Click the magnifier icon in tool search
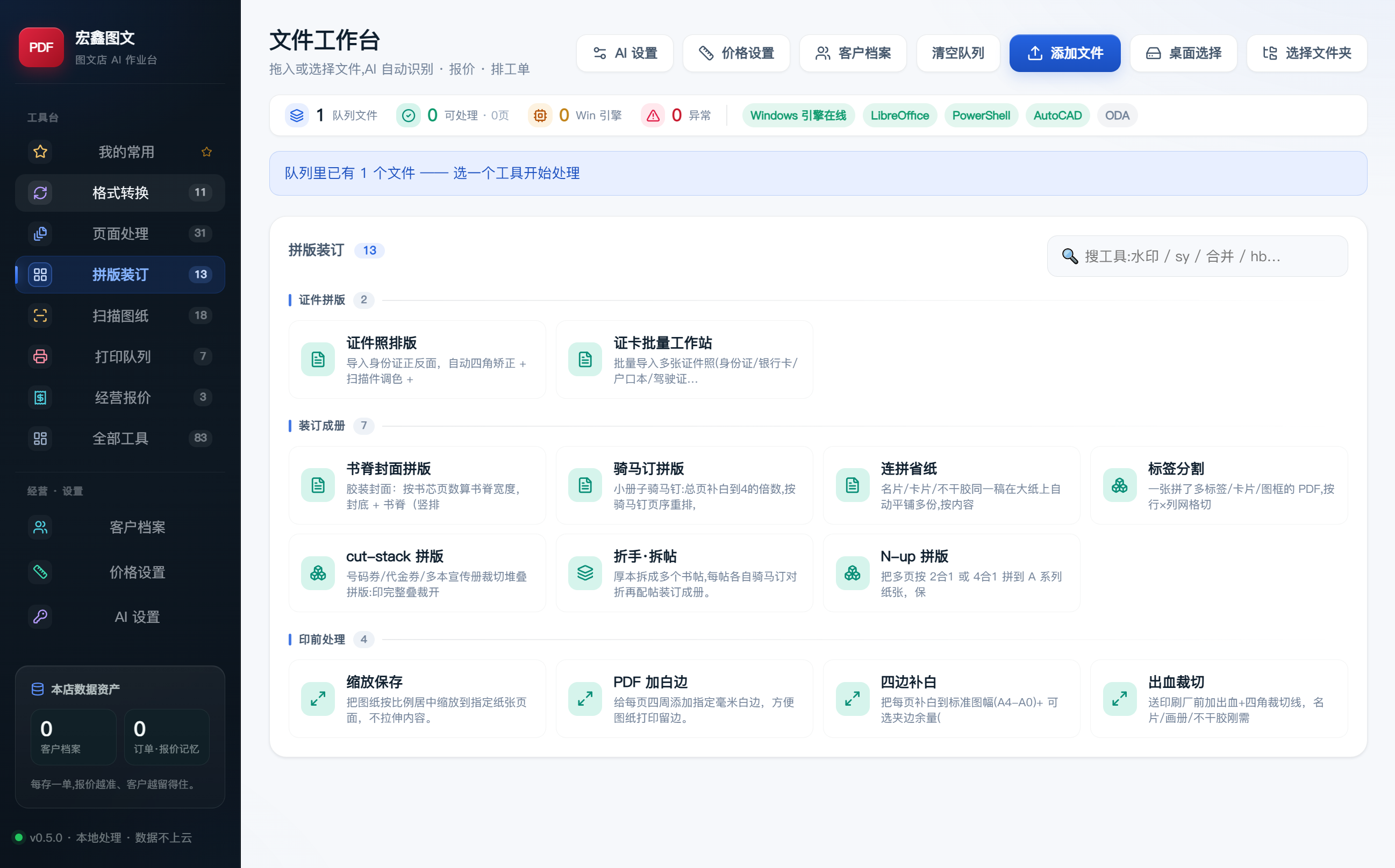The height and width of the screenshot is (868, 1395). coord(1070,256)
